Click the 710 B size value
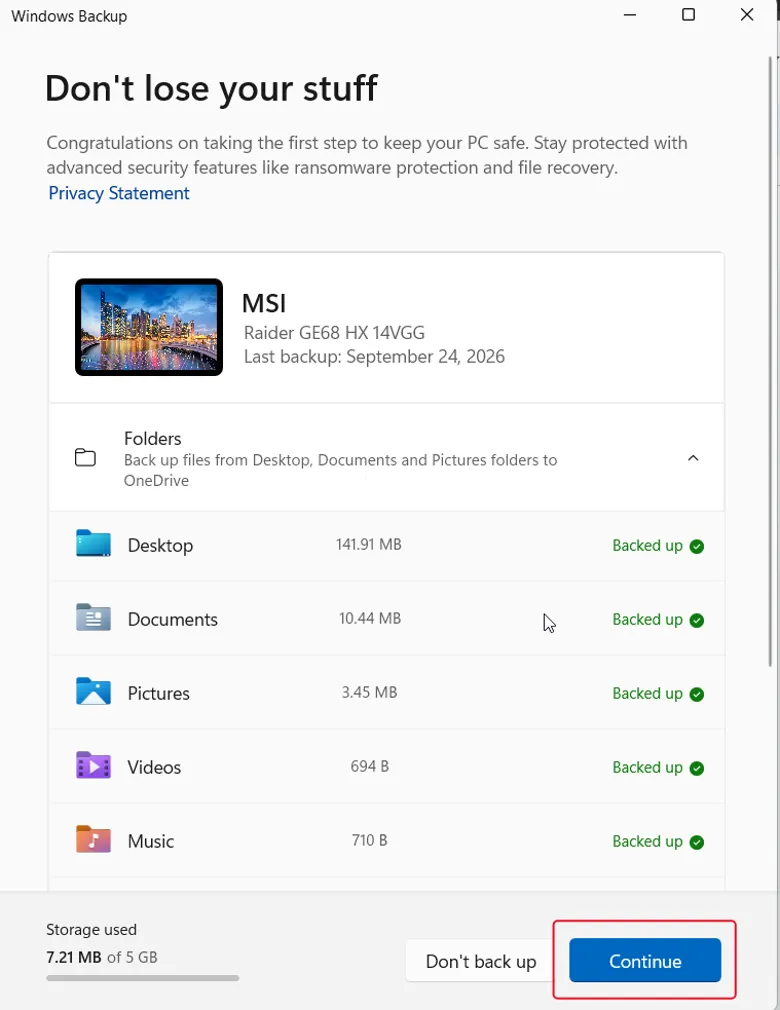Image resolution: width=780 pixels, height=1010 pixels. [x=369, y=841]
